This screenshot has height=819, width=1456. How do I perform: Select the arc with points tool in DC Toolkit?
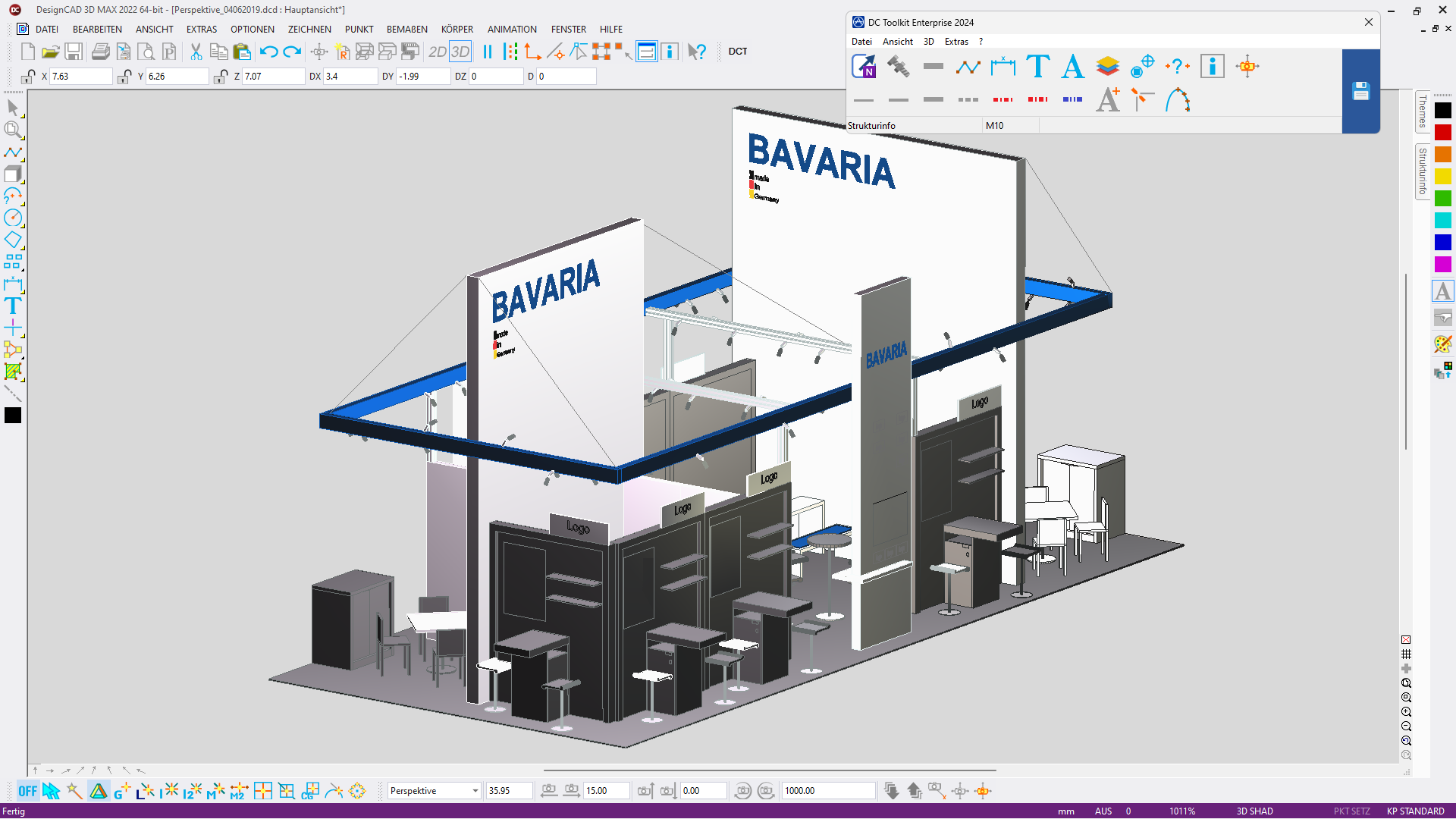1178,99
